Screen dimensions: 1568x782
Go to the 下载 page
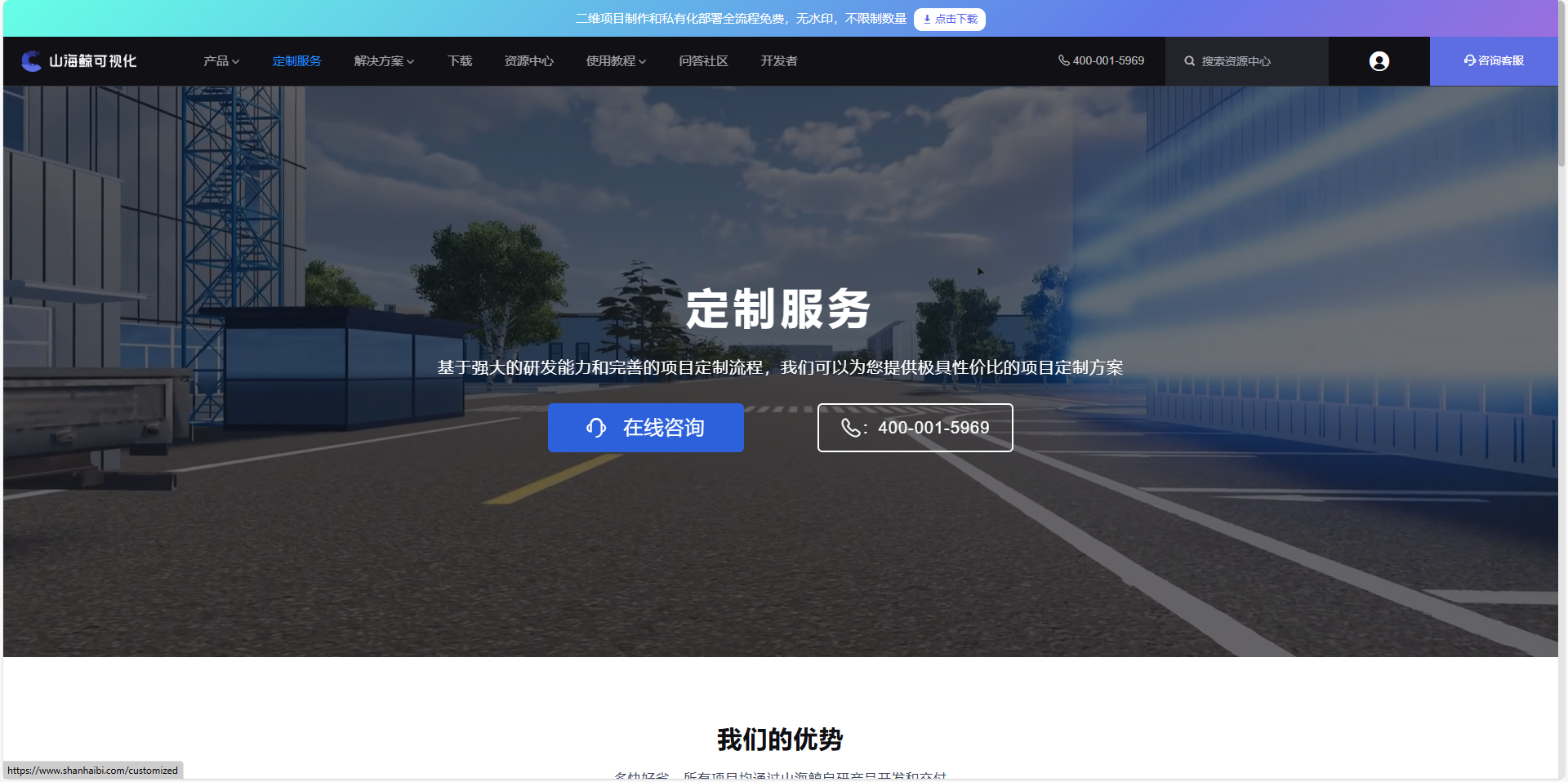pos(460,61)
